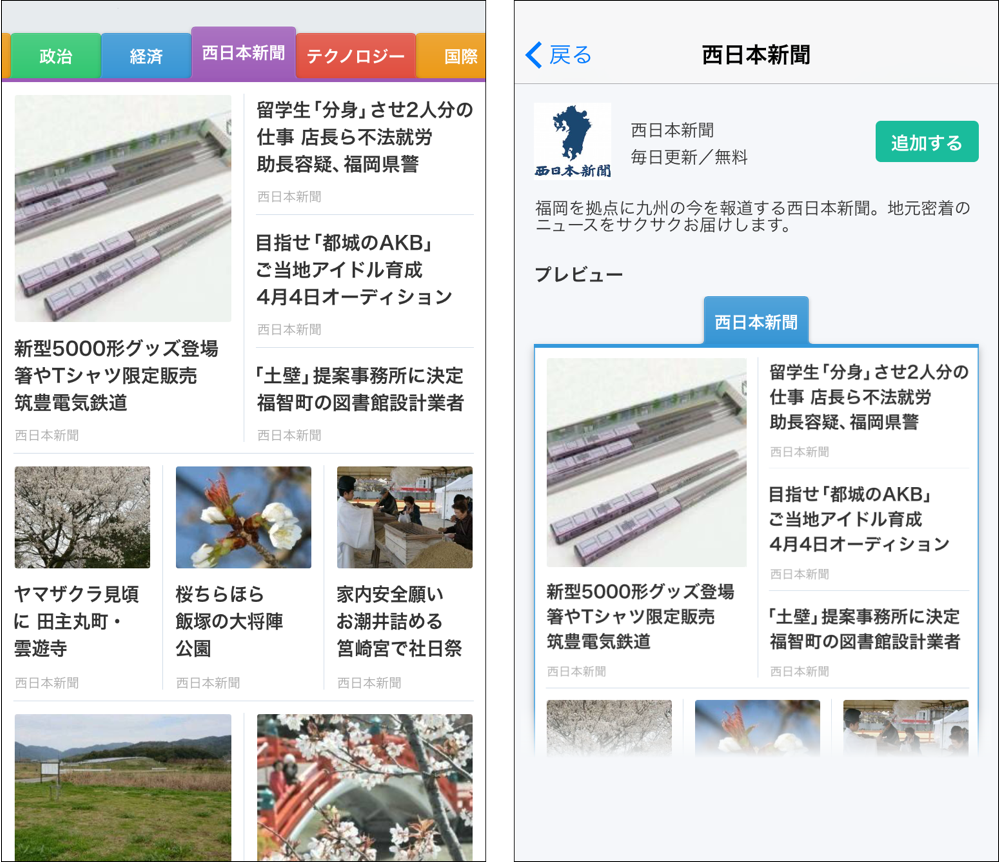The height and width of the screenshot is (862, 1000).
Task: Open the blossom bud photo above 桜ちらほら
Action: click(244, 517)
